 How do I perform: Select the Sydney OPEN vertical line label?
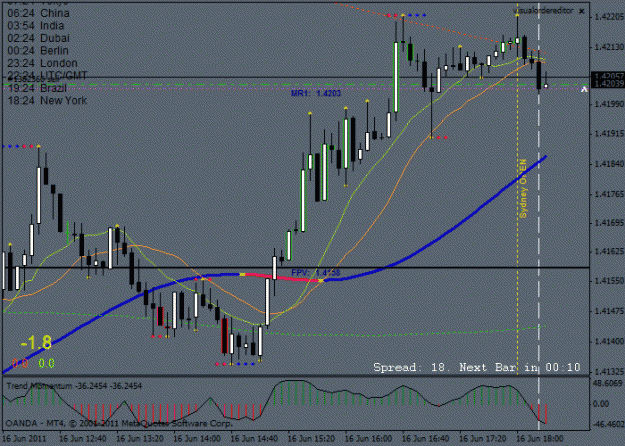pyautogui.click(x=523, y=189)
